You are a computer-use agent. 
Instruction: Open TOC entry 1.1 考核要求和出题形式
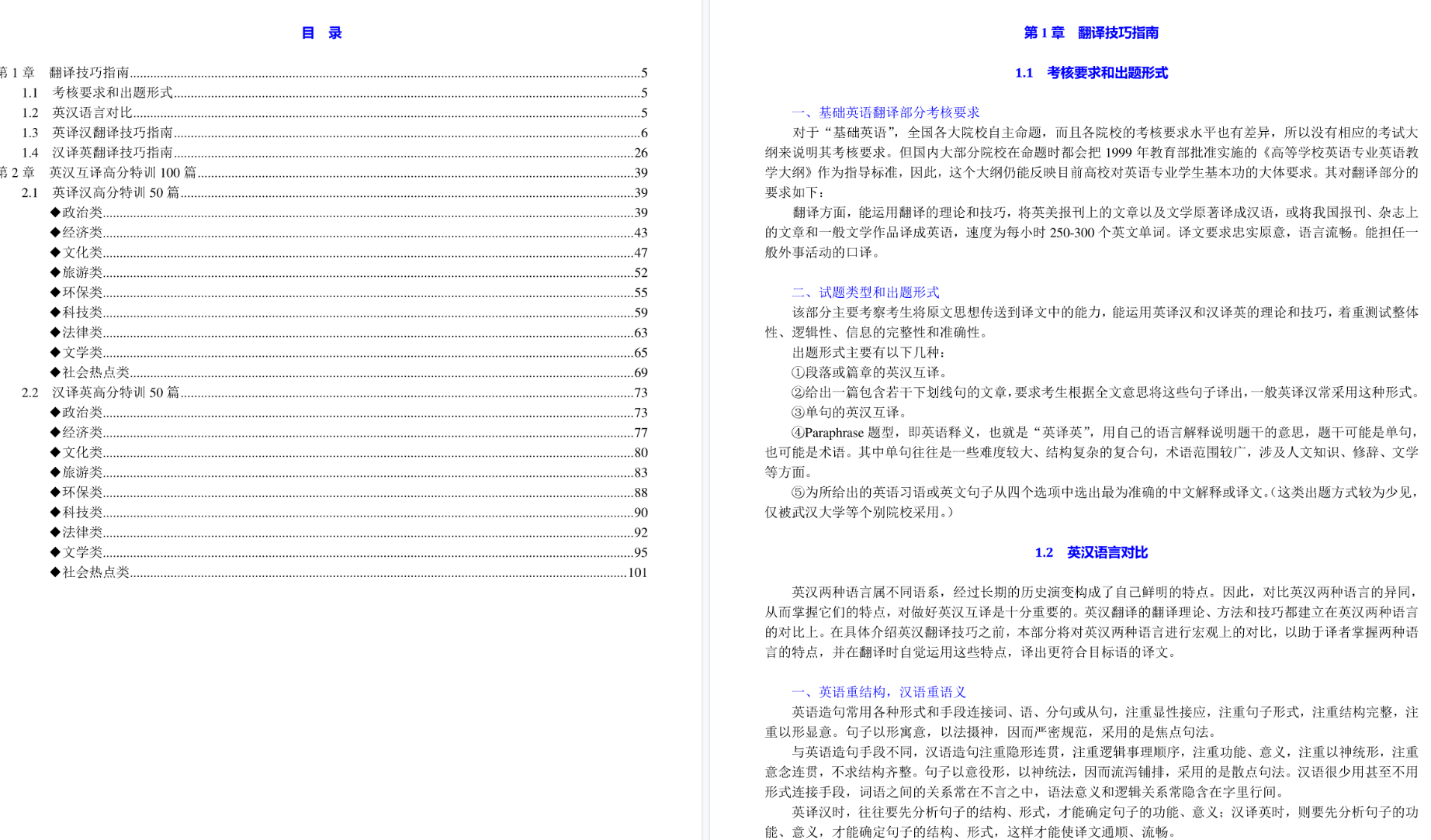tap(112, 93)
